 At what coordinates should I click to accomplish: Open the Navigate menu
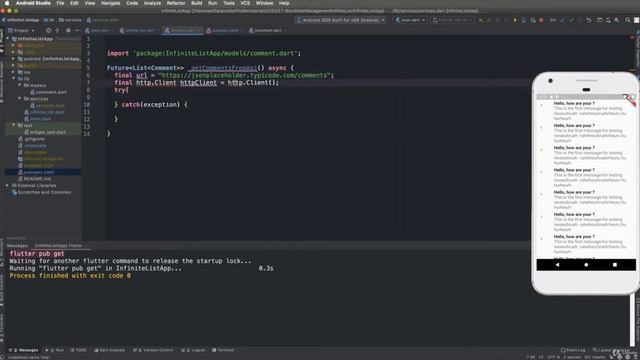(111, 3)
